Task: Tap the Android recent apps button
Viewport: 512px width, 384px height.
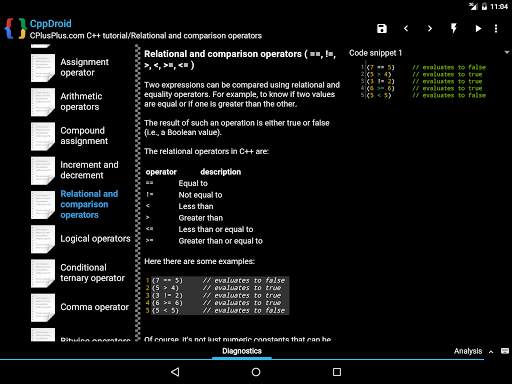Action: [337, 372]
